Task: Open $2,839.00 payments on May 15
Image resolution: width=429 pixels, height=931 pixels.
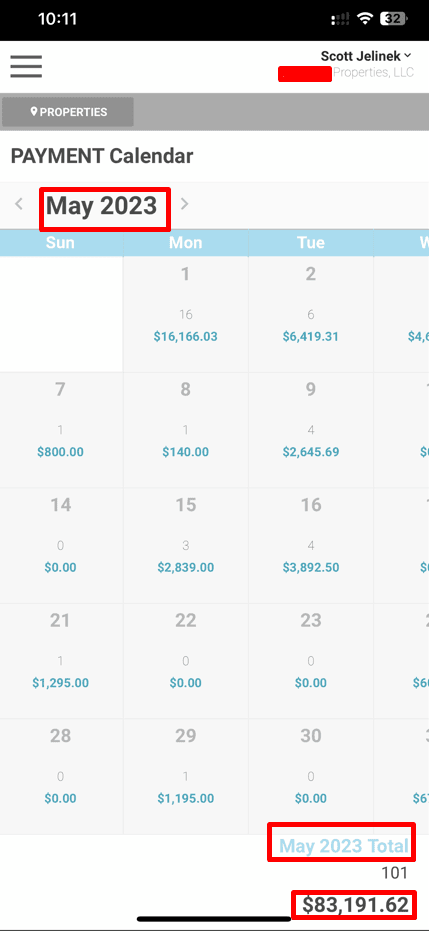Action: pos(186,567)
